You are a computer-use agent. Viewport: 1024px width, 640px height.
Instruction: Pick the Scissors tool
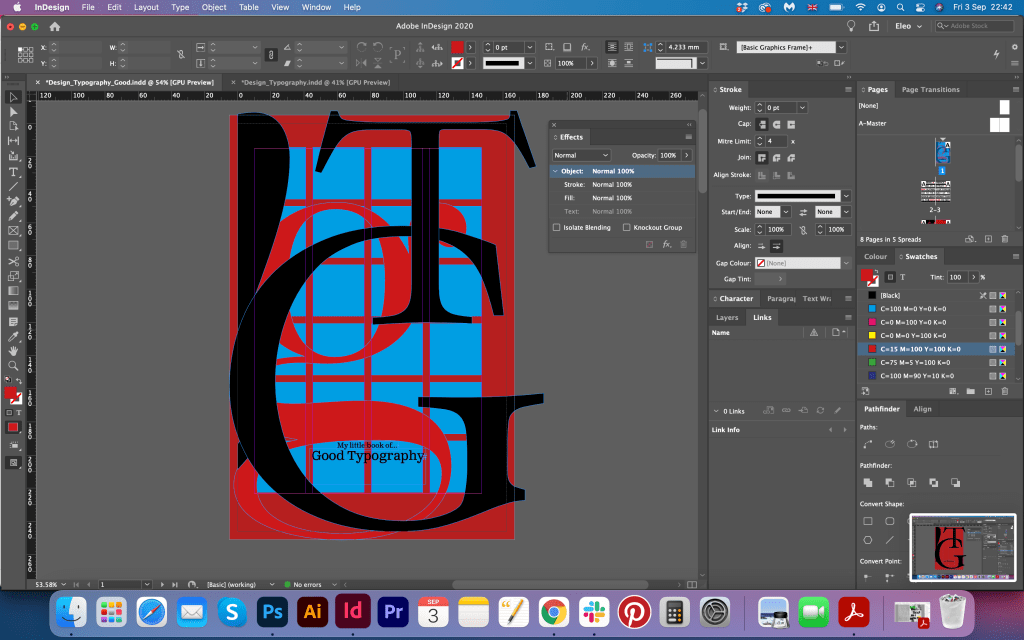tap(13, 261)
